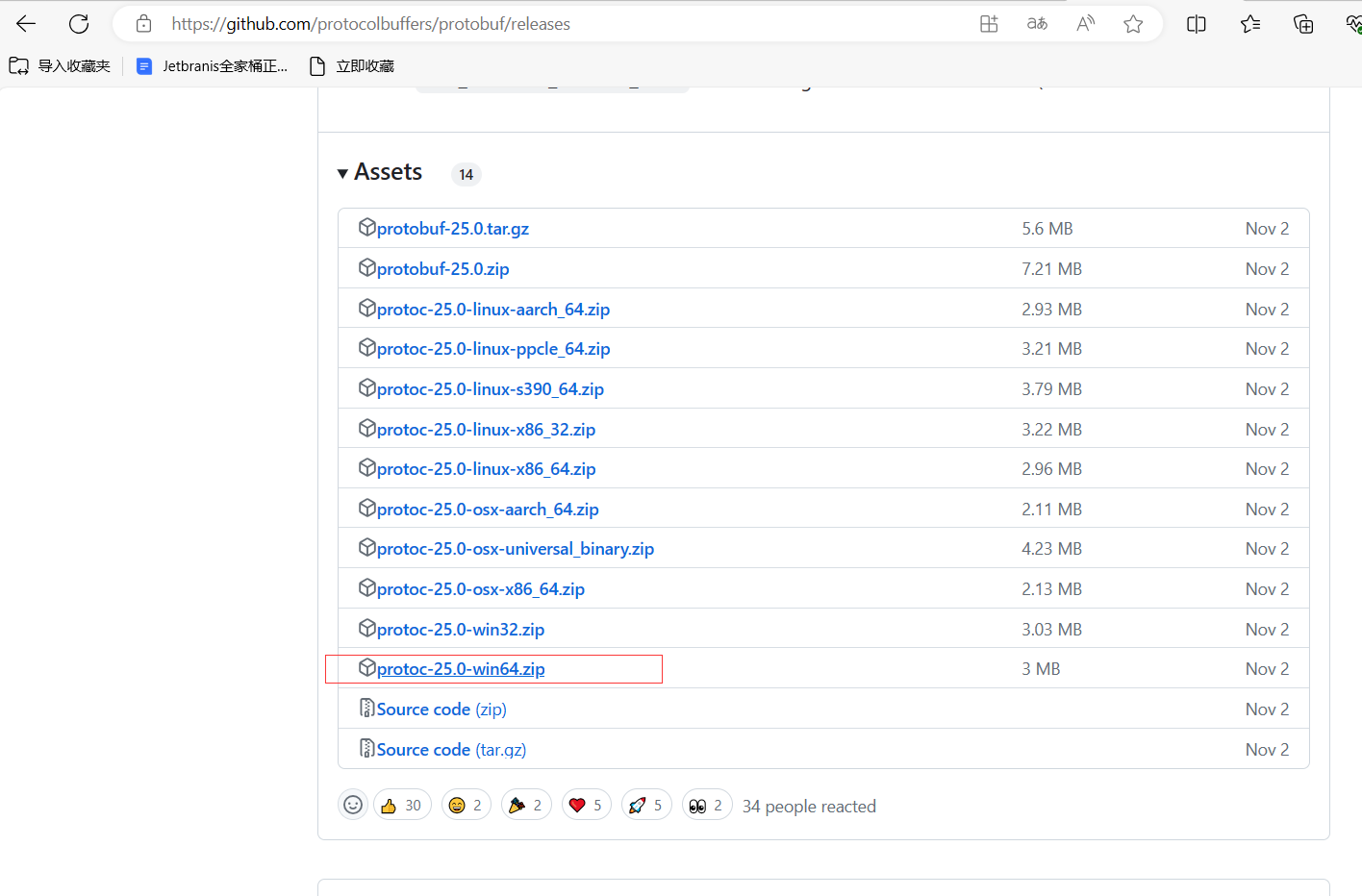Image resolution: width=1362 pixels, height=896 pixels.
Task: Toggle the heart reaction
Action: click(587, 805)
